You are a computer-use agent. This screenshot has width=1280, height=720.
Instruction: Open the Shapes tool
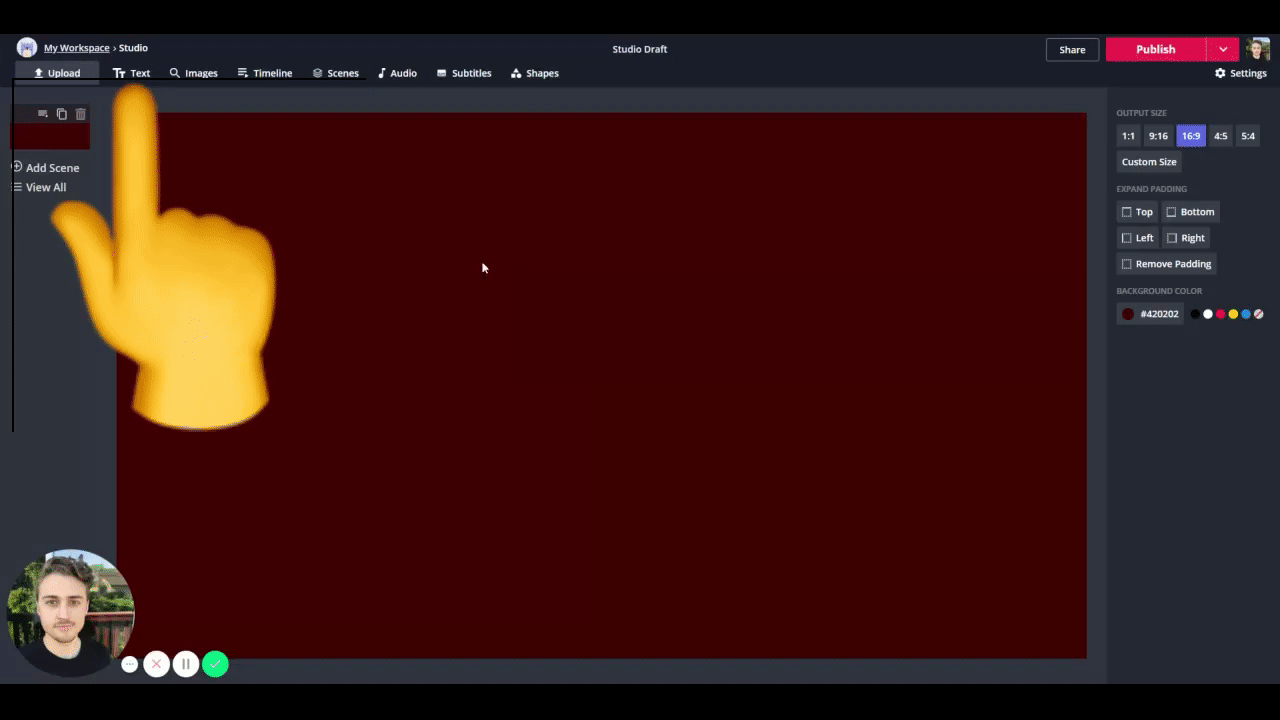pos(534,73)
